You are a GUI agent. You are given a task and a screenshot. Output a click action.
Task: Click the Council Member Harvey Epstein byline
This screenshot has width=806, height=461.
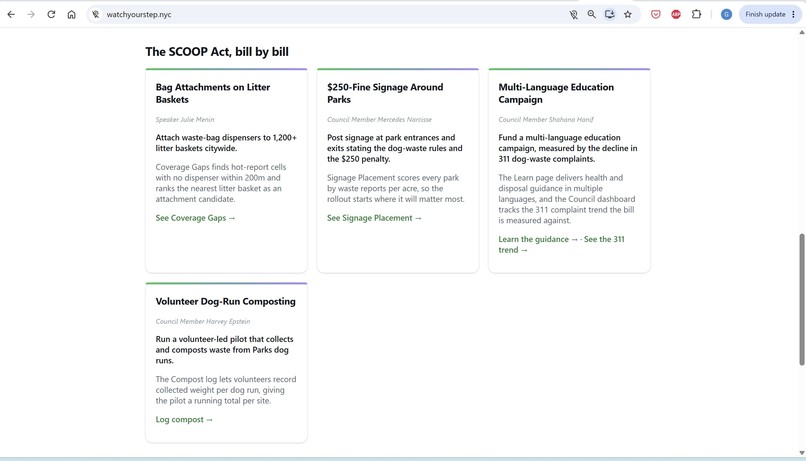(x=203, y=322)
